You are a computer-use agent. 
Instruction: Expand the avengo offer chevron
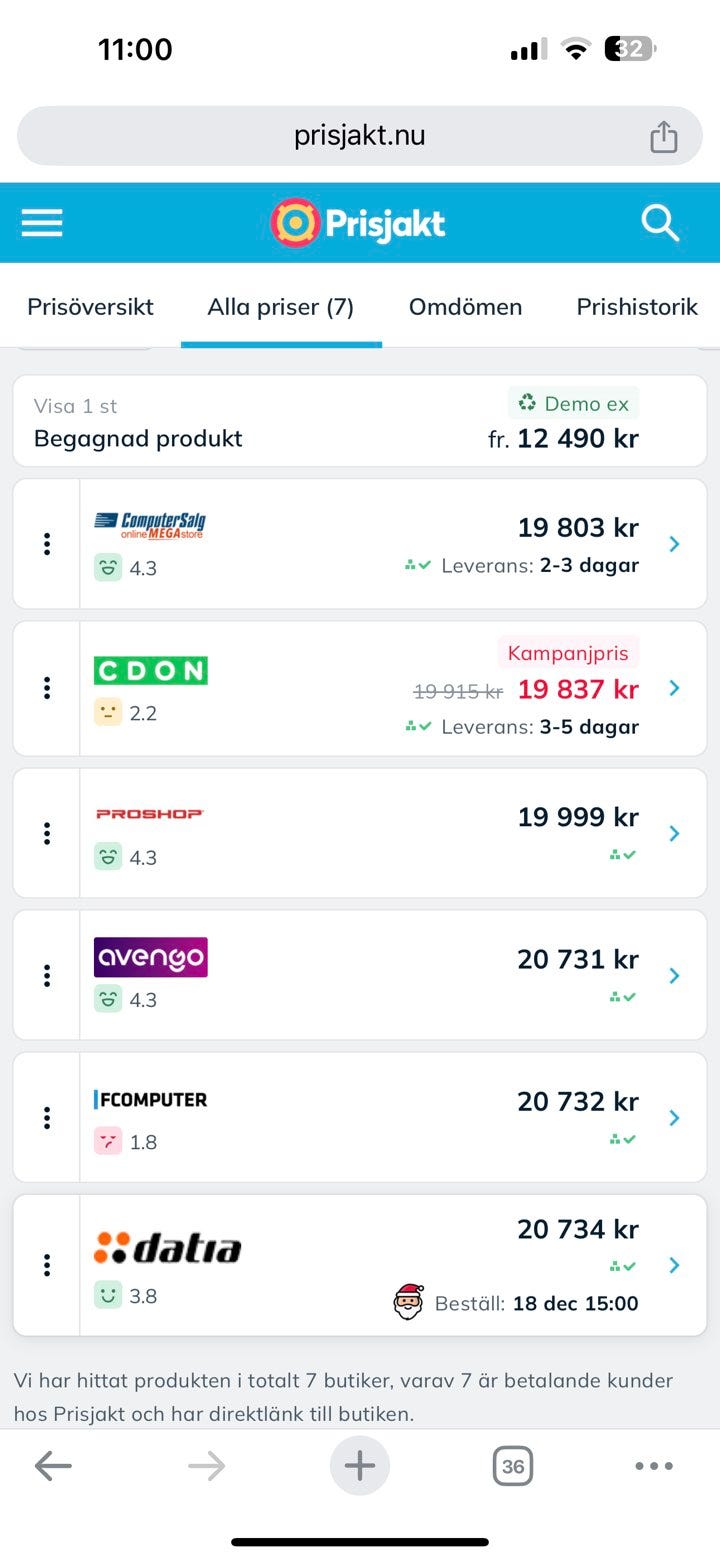(x=674, y=975)
